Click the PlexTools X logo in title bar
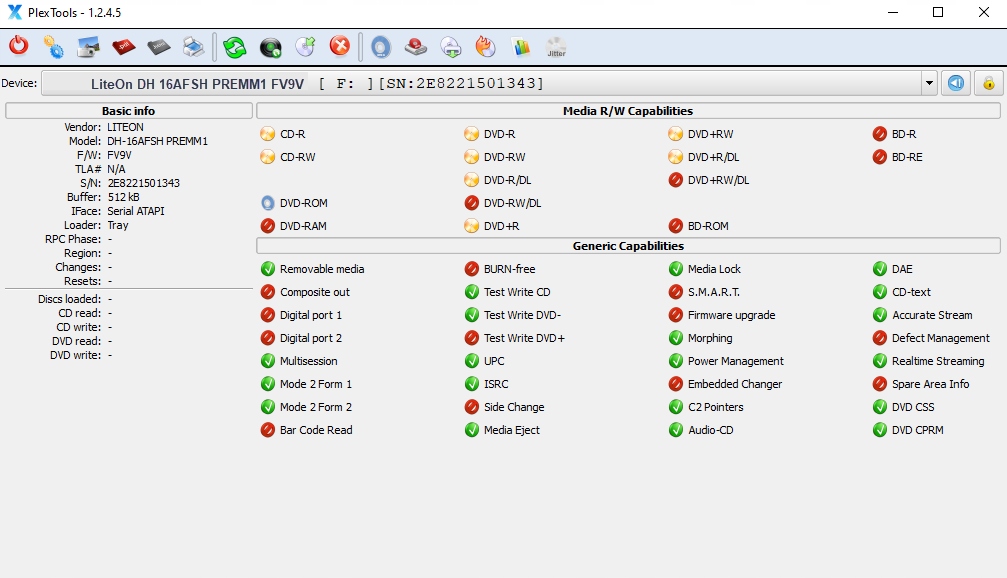1007x578 pixels. (14, 12)
